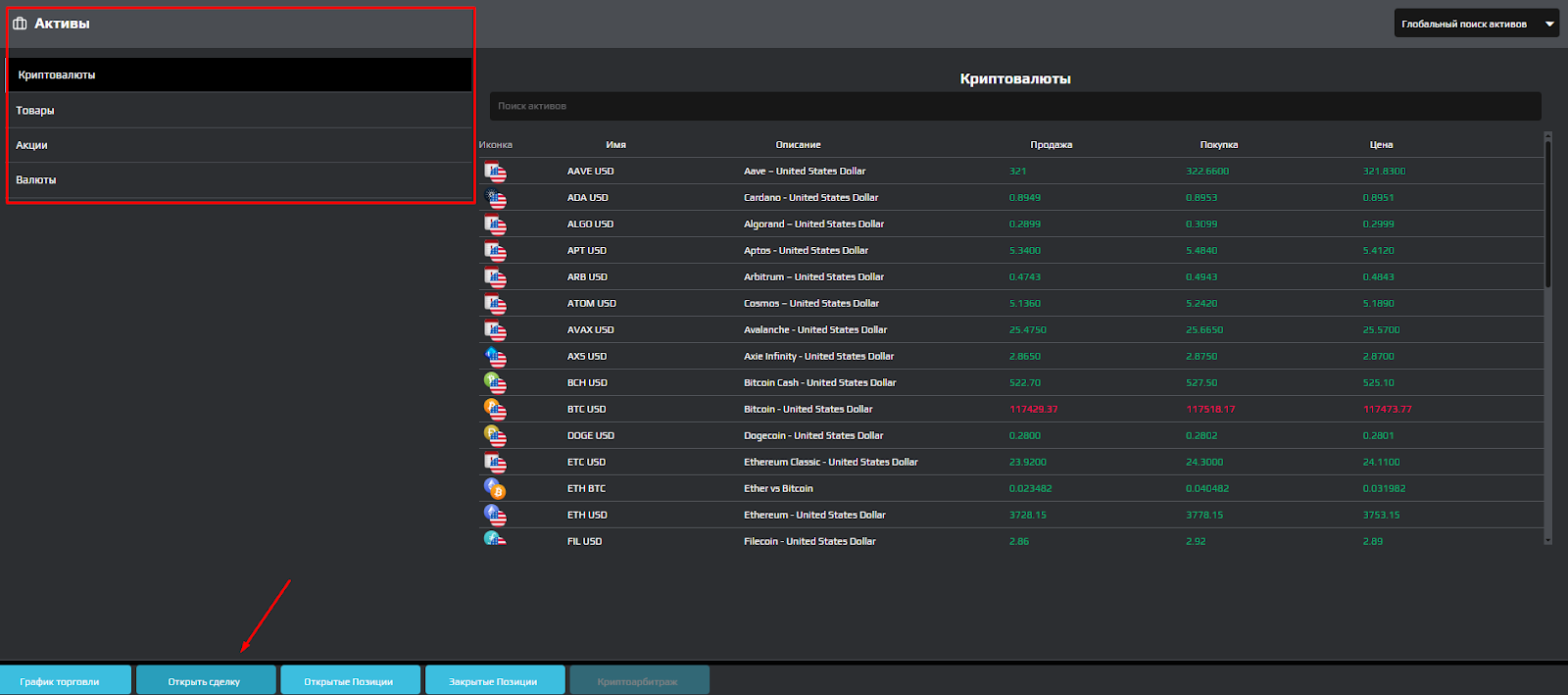
Task: Click the ALGO USD coin icon
Action: tap(495, 225)
